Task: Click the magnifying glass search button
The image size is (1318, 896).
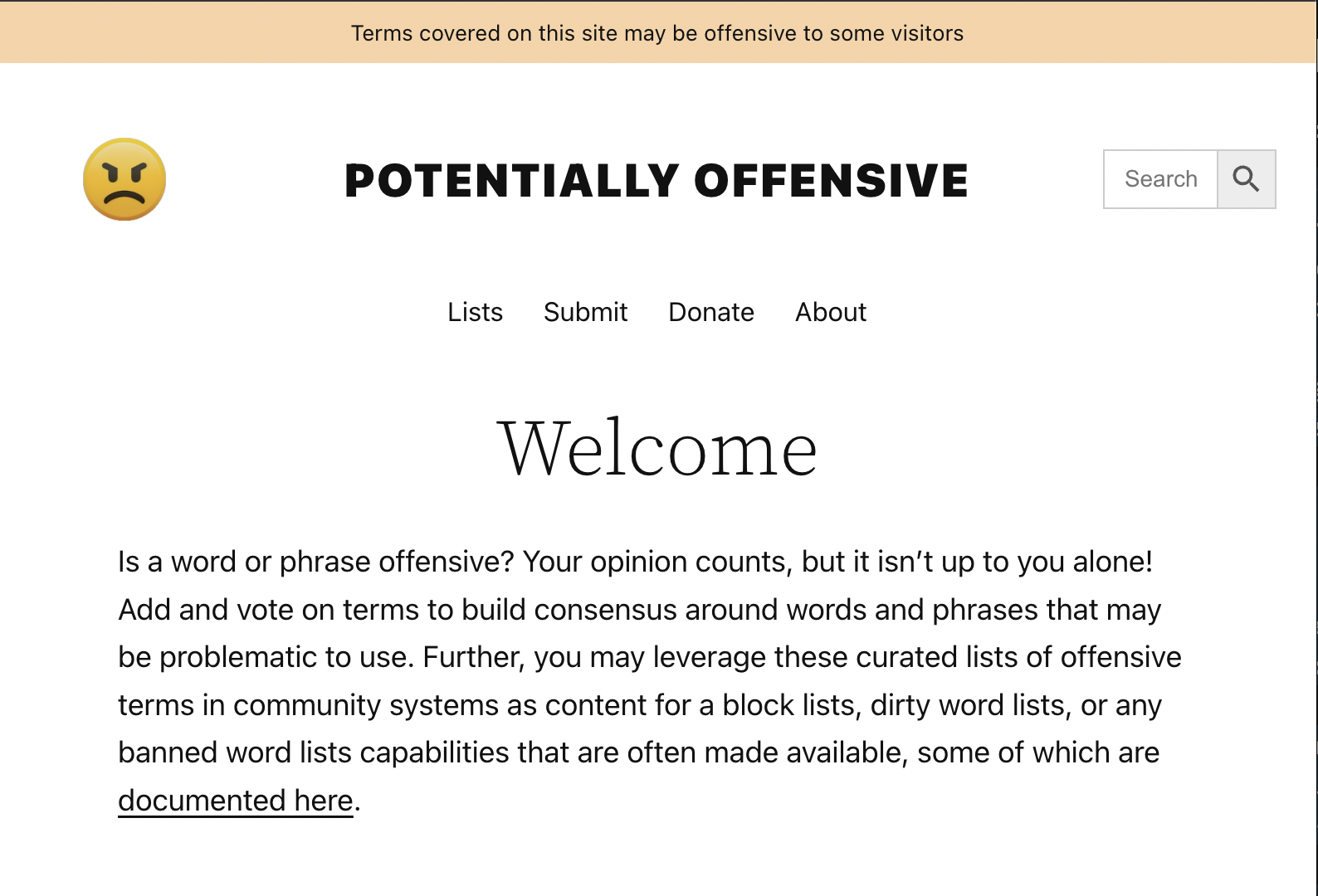Action: 1246,179
